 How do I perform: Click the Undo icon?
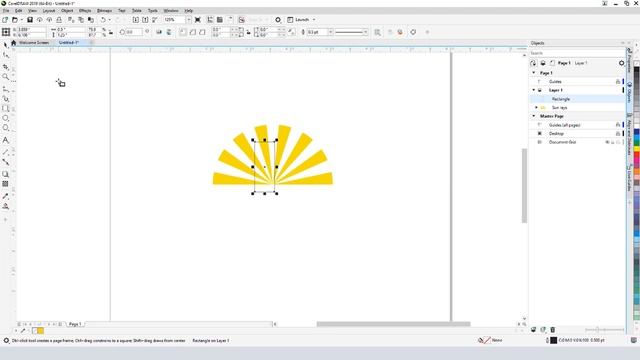click(103, 20)
